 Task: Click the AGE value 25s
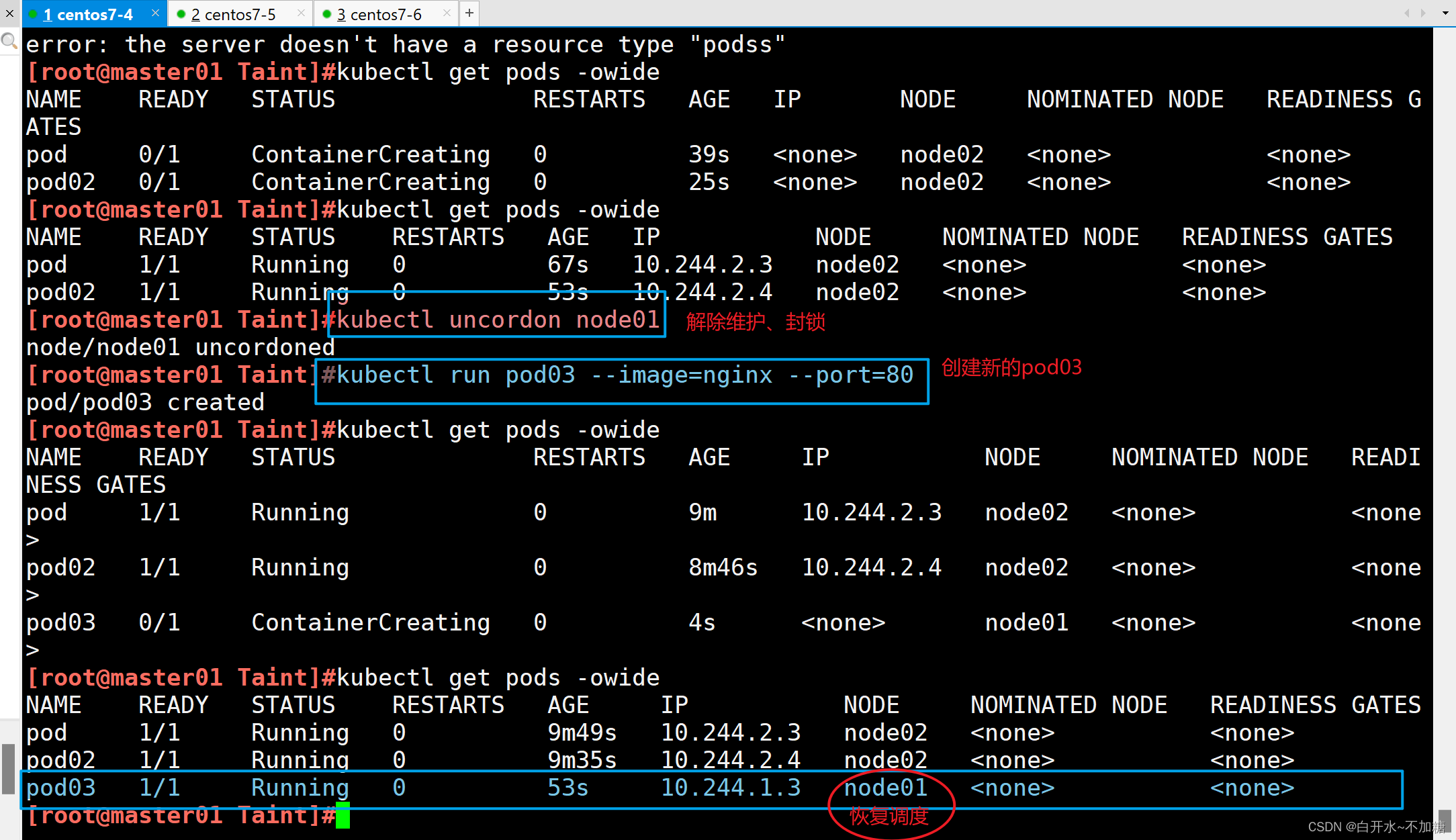point(709,182)
